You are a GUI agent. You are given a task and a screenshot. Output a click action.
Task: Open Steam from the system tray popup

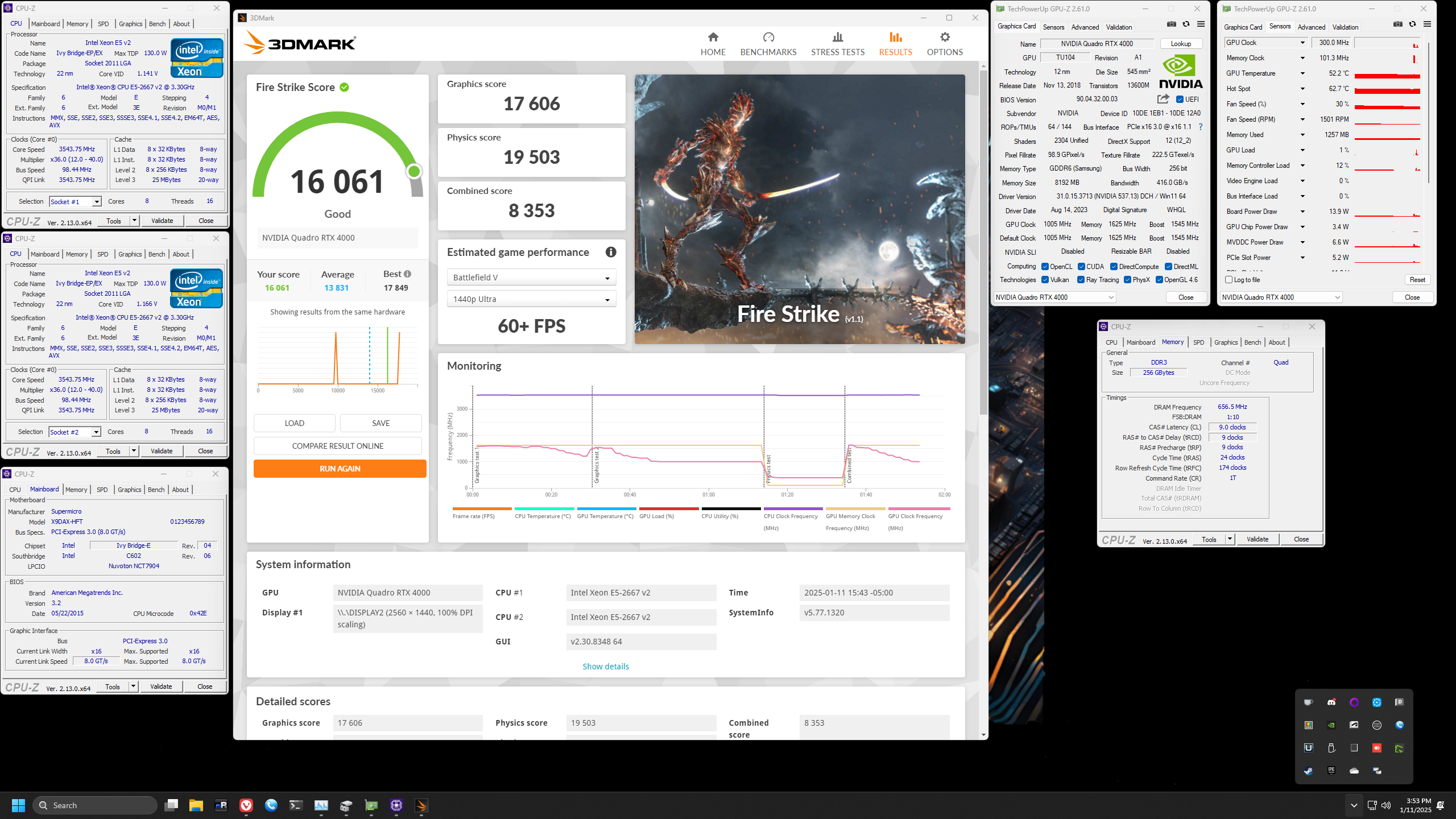[1309, 771]
